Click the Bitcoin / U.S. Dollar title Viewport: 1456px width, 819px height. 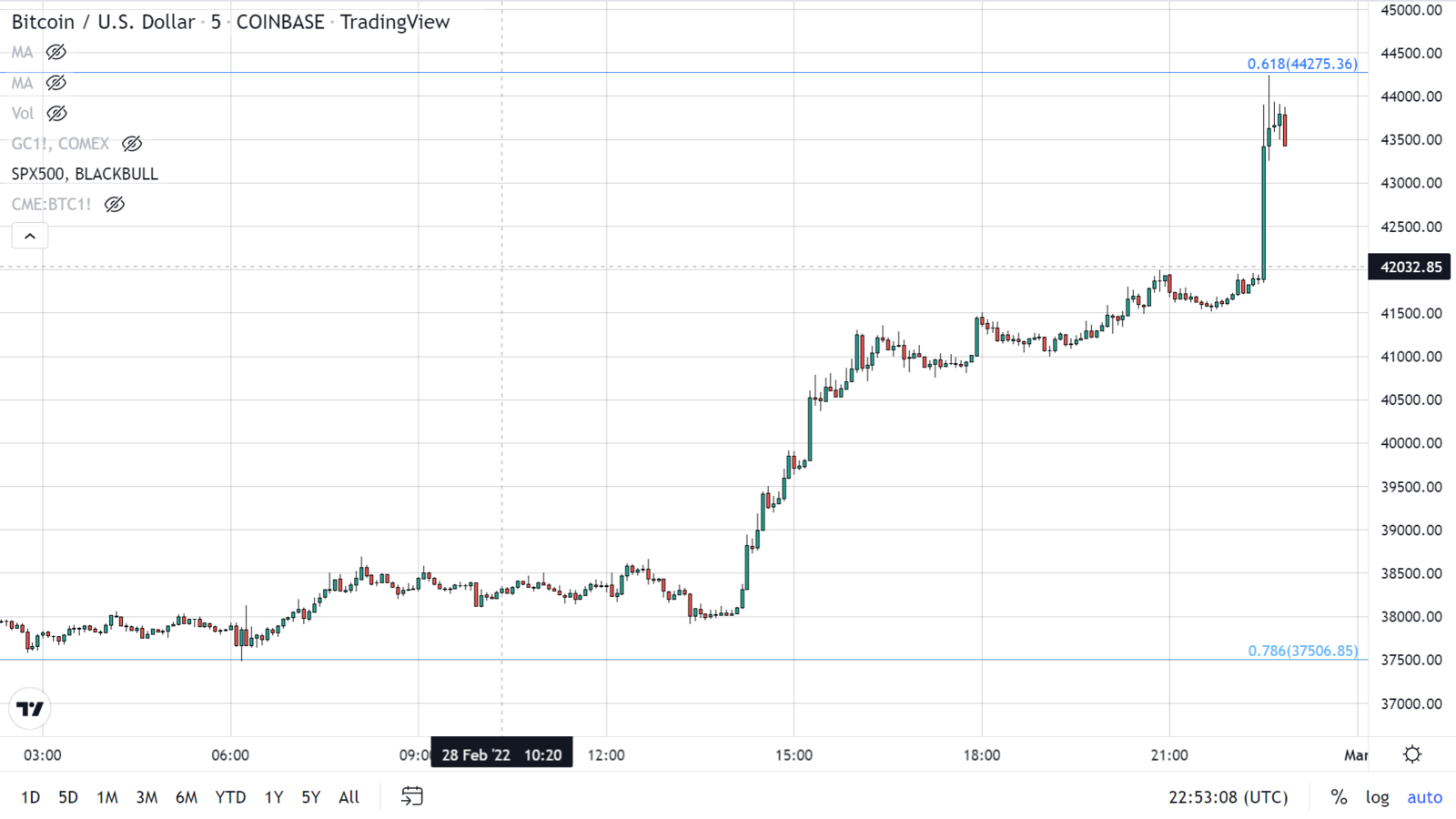pos(103,22)
